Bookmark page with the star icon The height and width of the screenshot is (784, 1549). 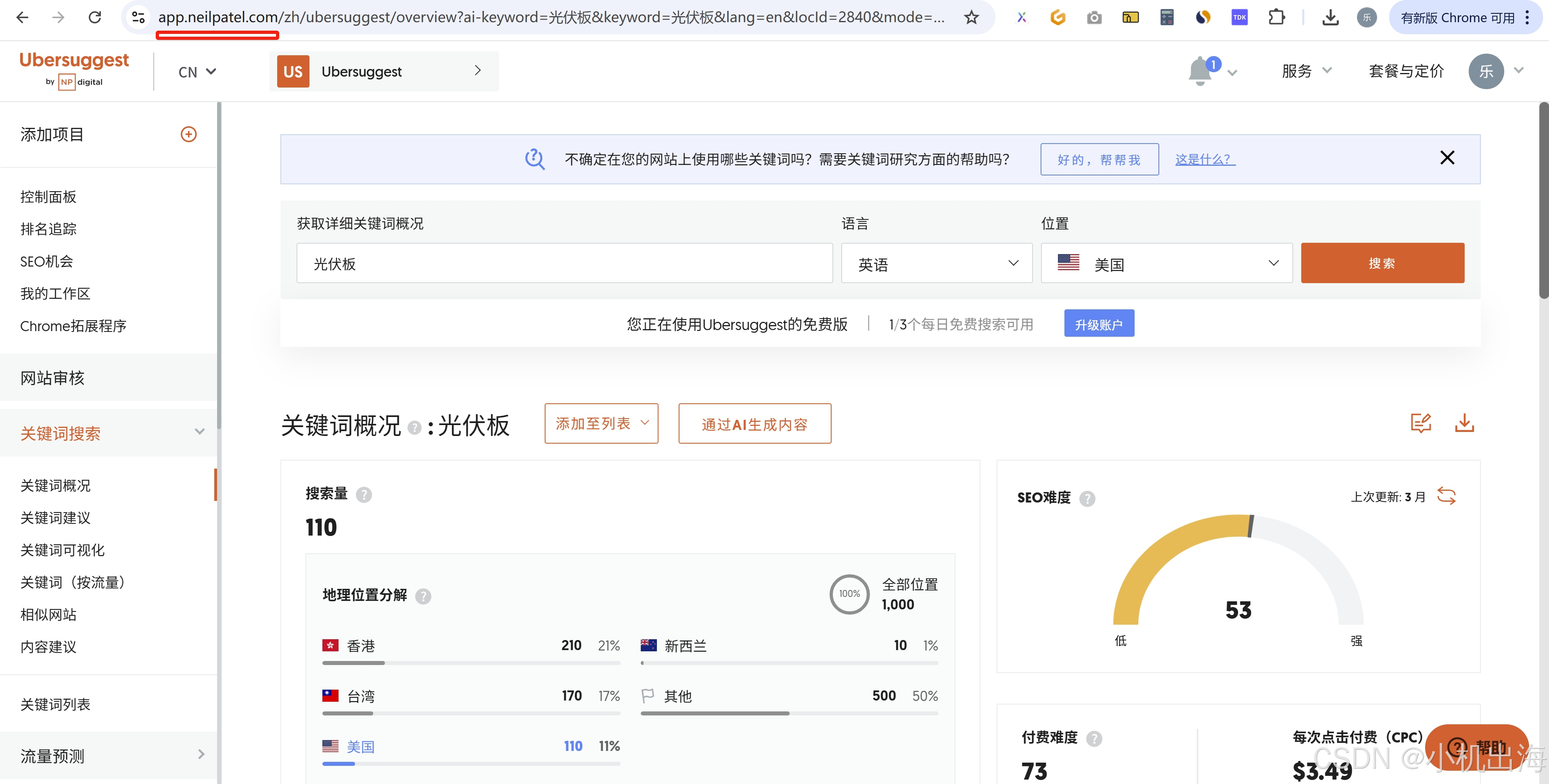(971, 17)
